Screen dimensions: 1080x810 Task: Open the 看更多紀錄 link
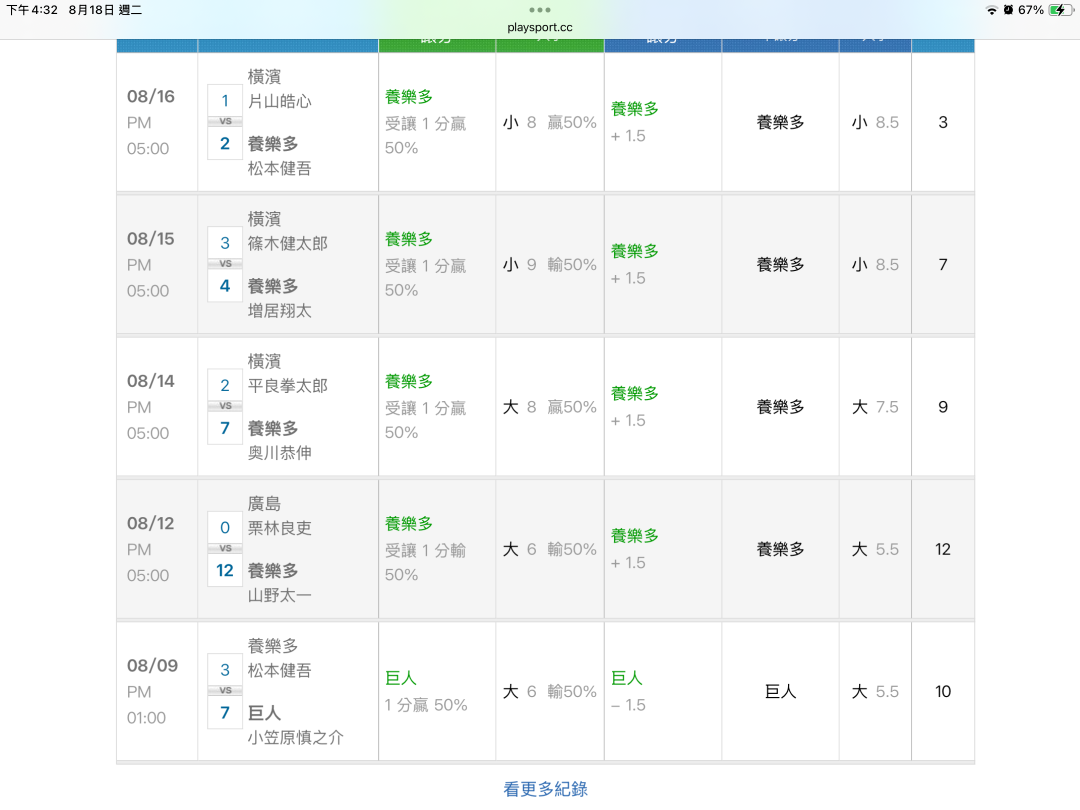coord(546,789)
